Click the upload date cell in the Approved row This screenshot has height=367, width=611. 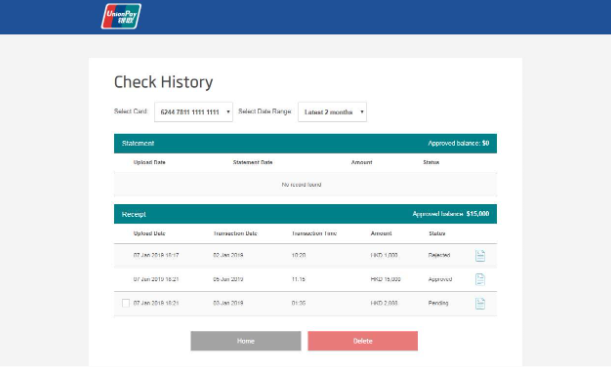(156, 279)
